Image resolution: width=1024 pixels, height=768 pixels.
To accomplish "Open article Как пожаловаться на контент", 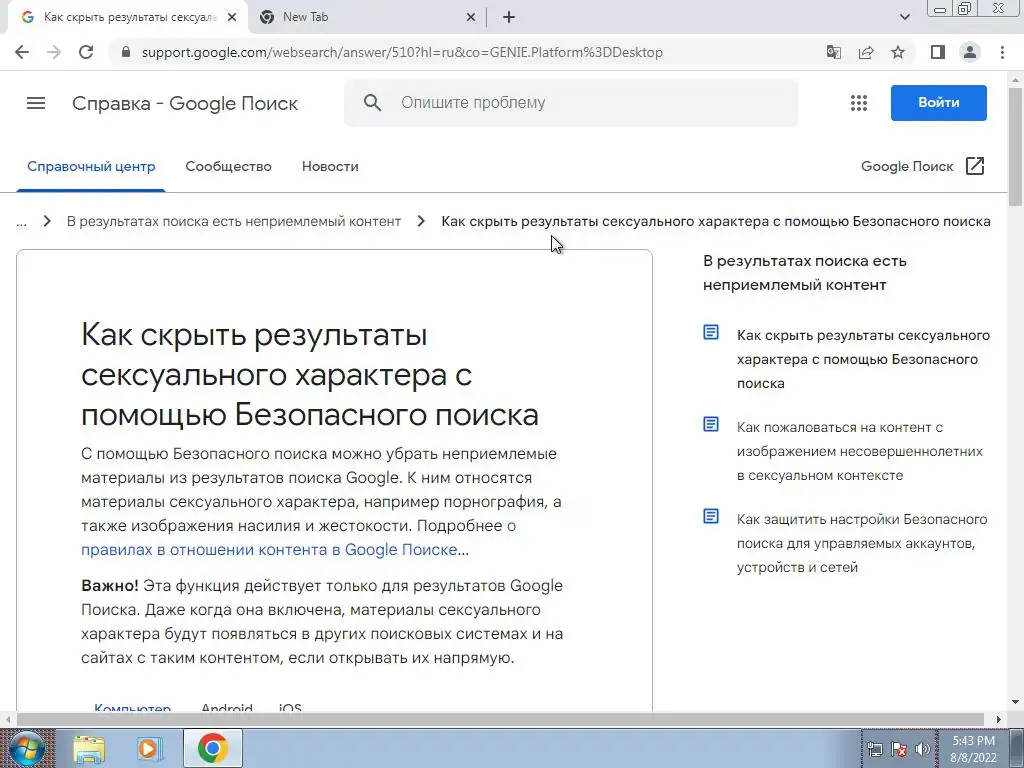I will click(859, 451).
